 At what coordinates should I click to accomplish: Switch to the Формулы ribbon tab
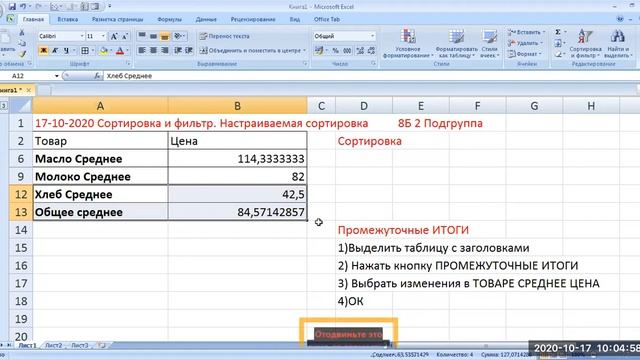pos(169,19)
